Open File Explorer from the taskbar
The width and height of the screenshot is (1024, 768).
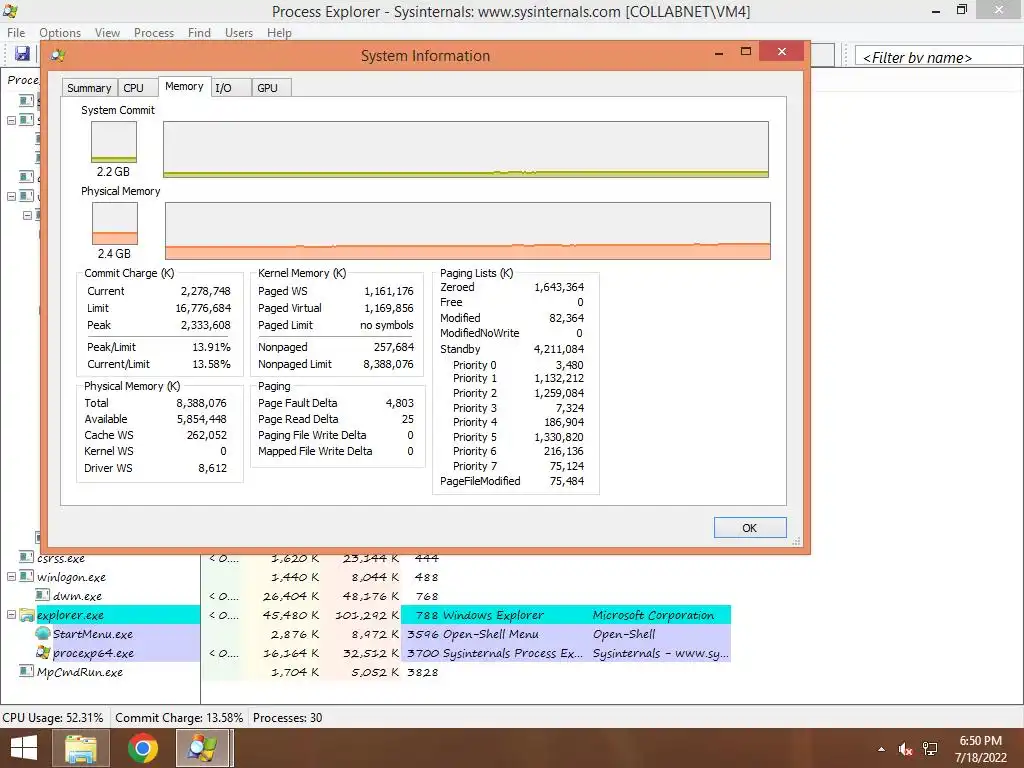(x=80, y=748)
